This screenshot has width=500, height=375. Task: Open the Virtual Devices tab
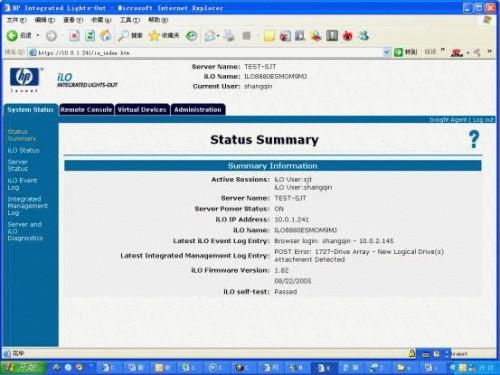click(x=142, y=110)
